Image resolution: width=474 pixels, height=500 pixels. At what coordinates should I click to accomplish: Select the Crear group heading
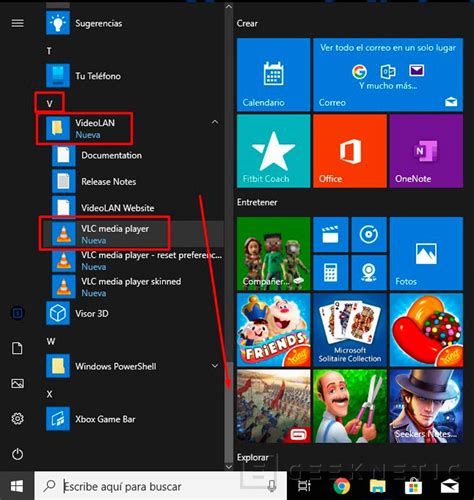(x=247, y=23)
